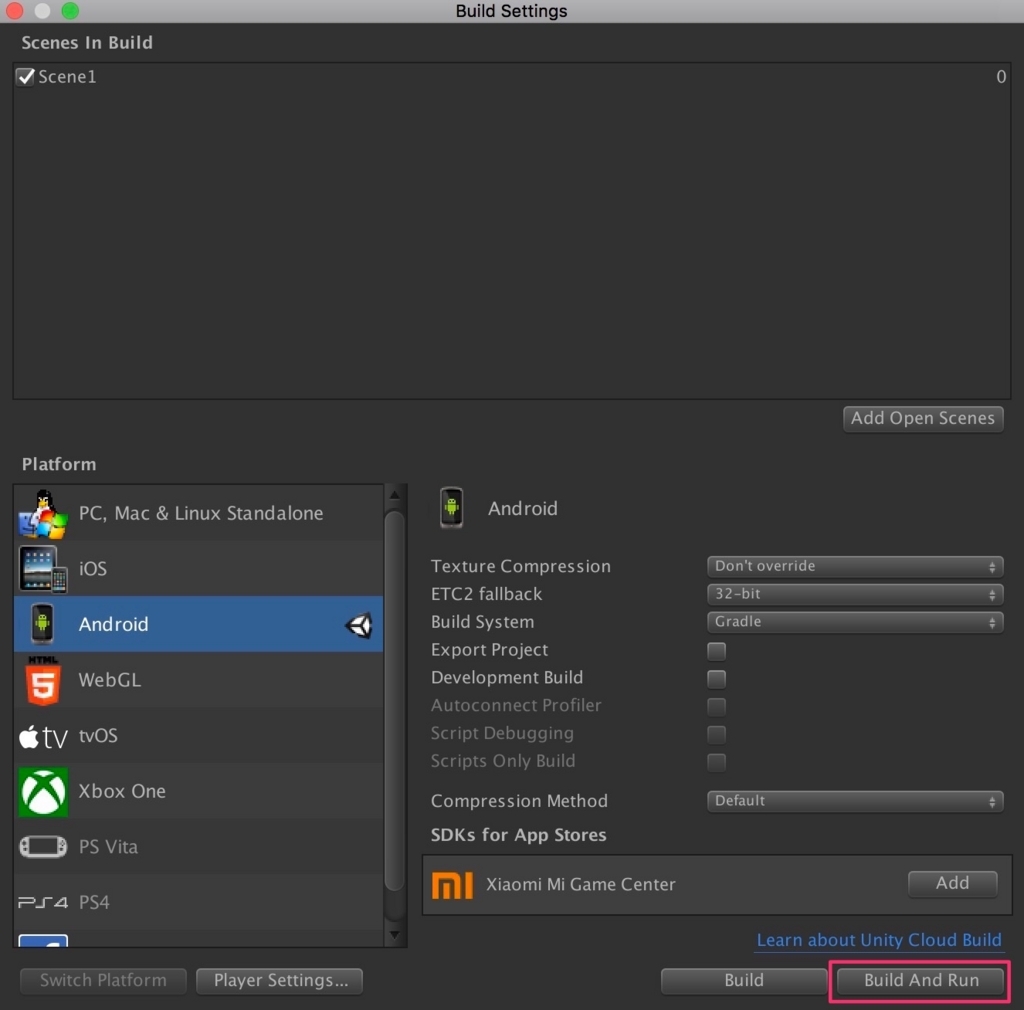This screenshot has height=1010, width=1024.
Task: Click platform list scrollbar up arrow
Action: pos(394,496)
